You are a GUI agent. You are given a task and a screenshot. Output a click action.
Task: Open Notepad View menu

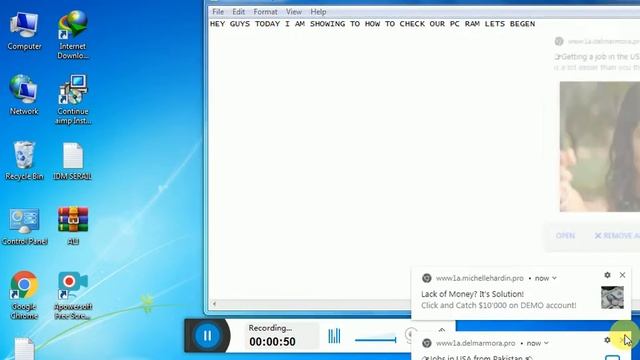(293, 12)
